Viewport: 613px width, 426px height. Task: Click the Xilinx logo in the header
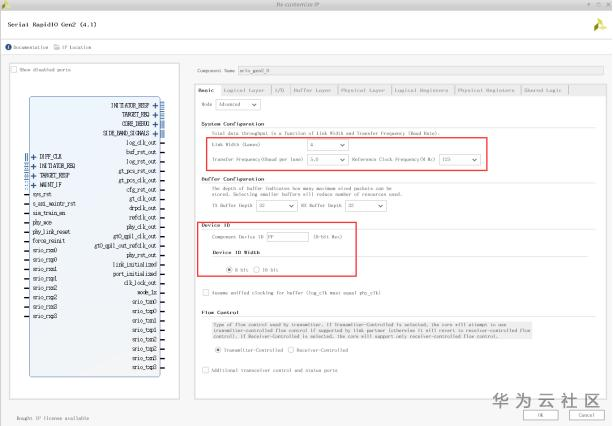[600, 25]
